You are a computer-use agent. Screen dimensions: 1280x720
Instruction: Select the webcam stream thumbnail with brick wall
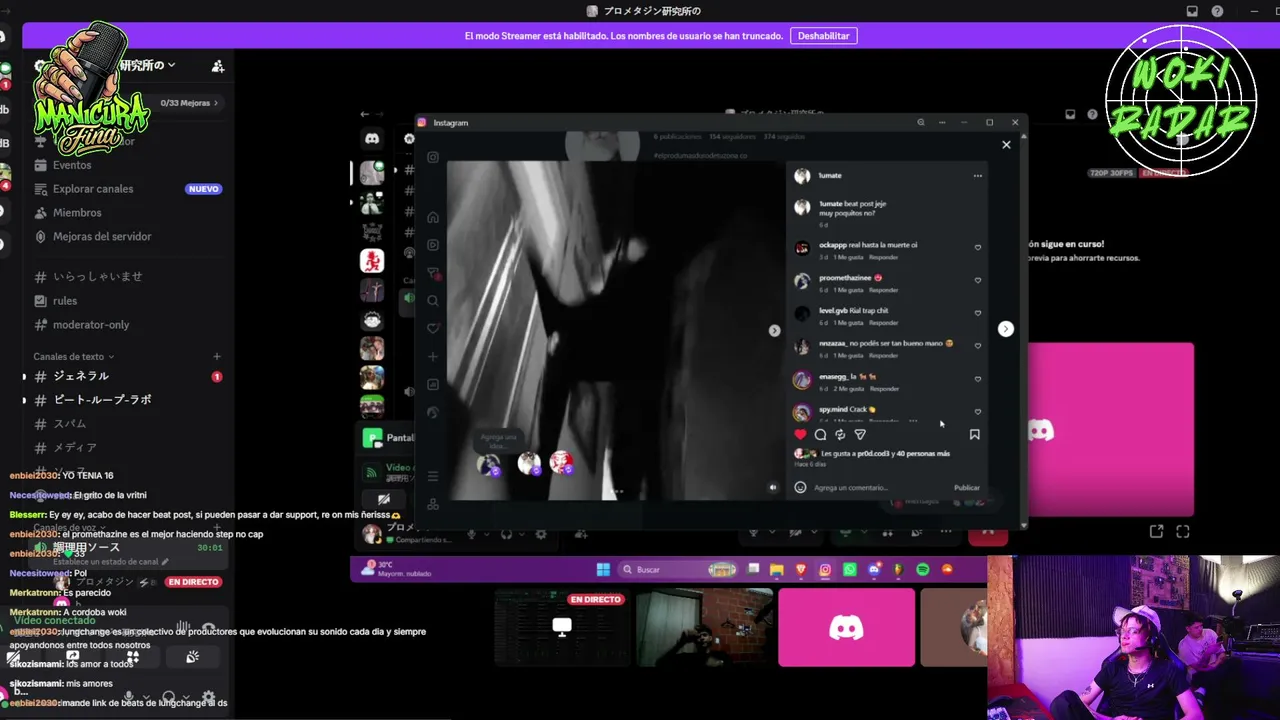704,628
